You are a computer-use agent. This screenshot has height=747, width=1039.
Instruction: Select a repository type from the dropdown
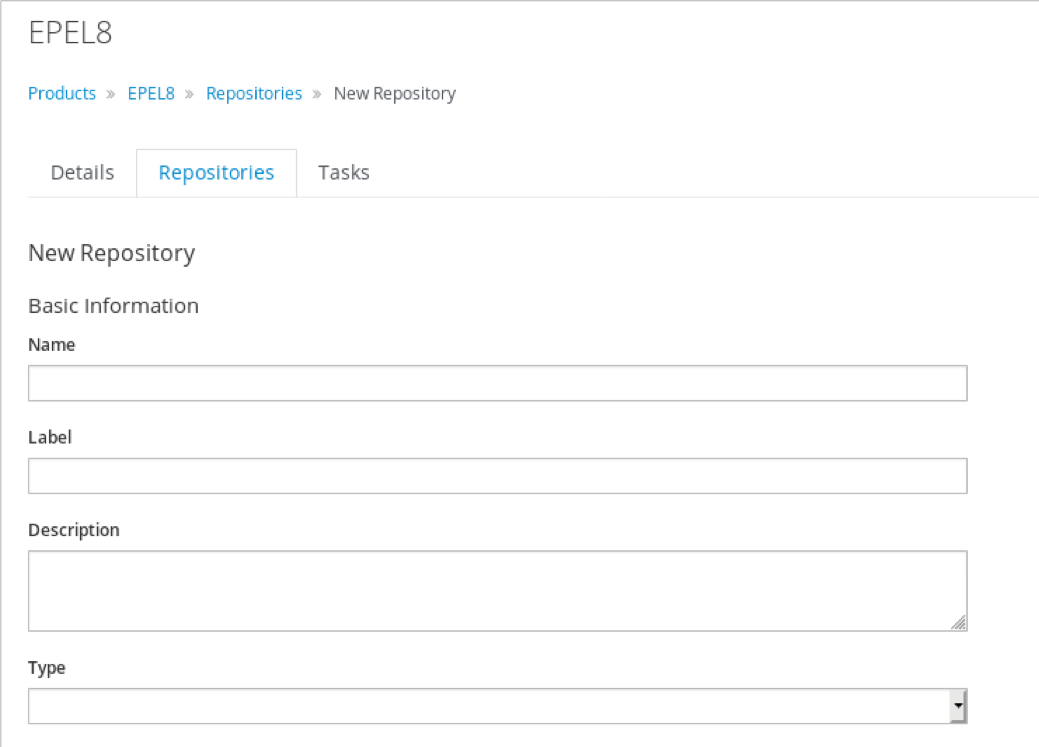click(498, 705)
